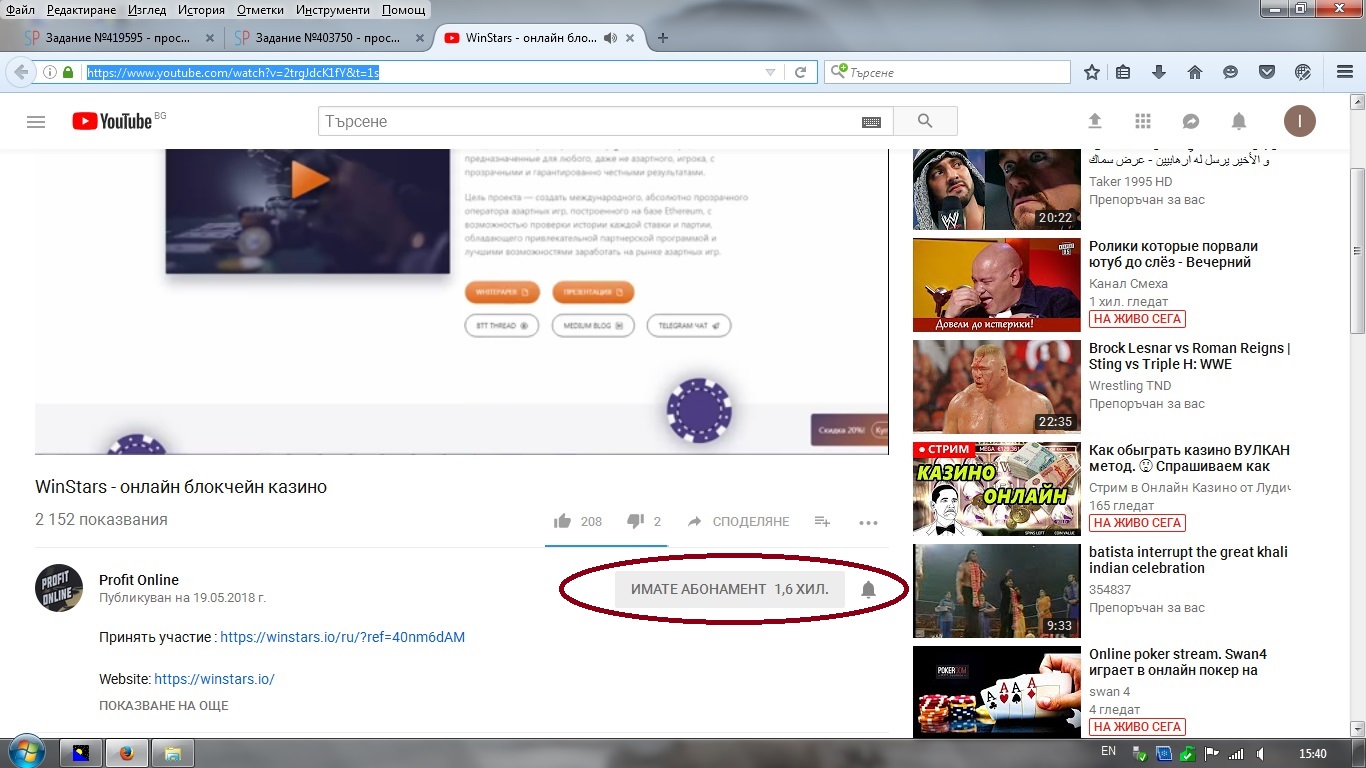
Task: Open YouTube notifications bell in header
Action: click(x=1239, y=121)
